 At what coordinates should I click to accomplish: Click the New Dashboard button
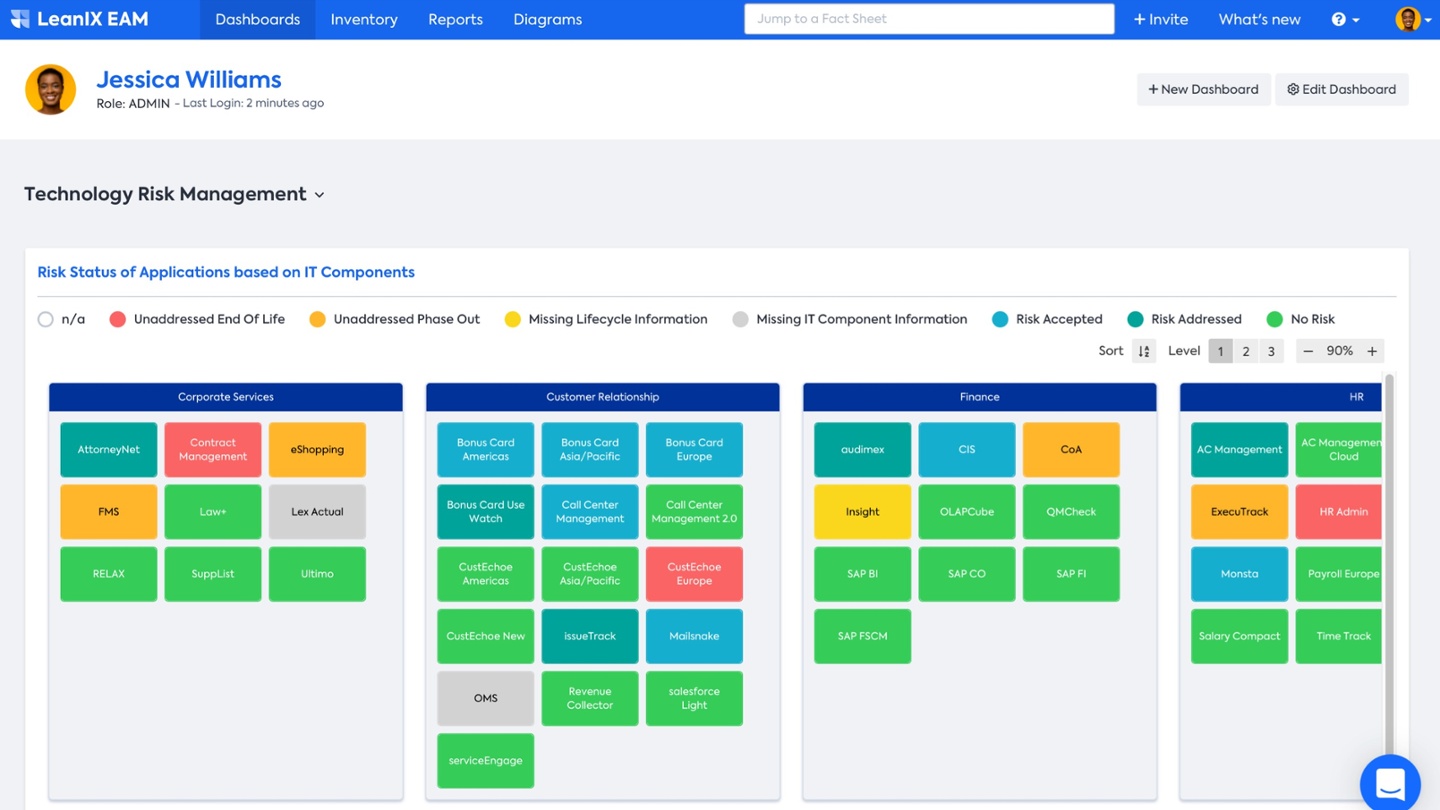coord(1203,89)
